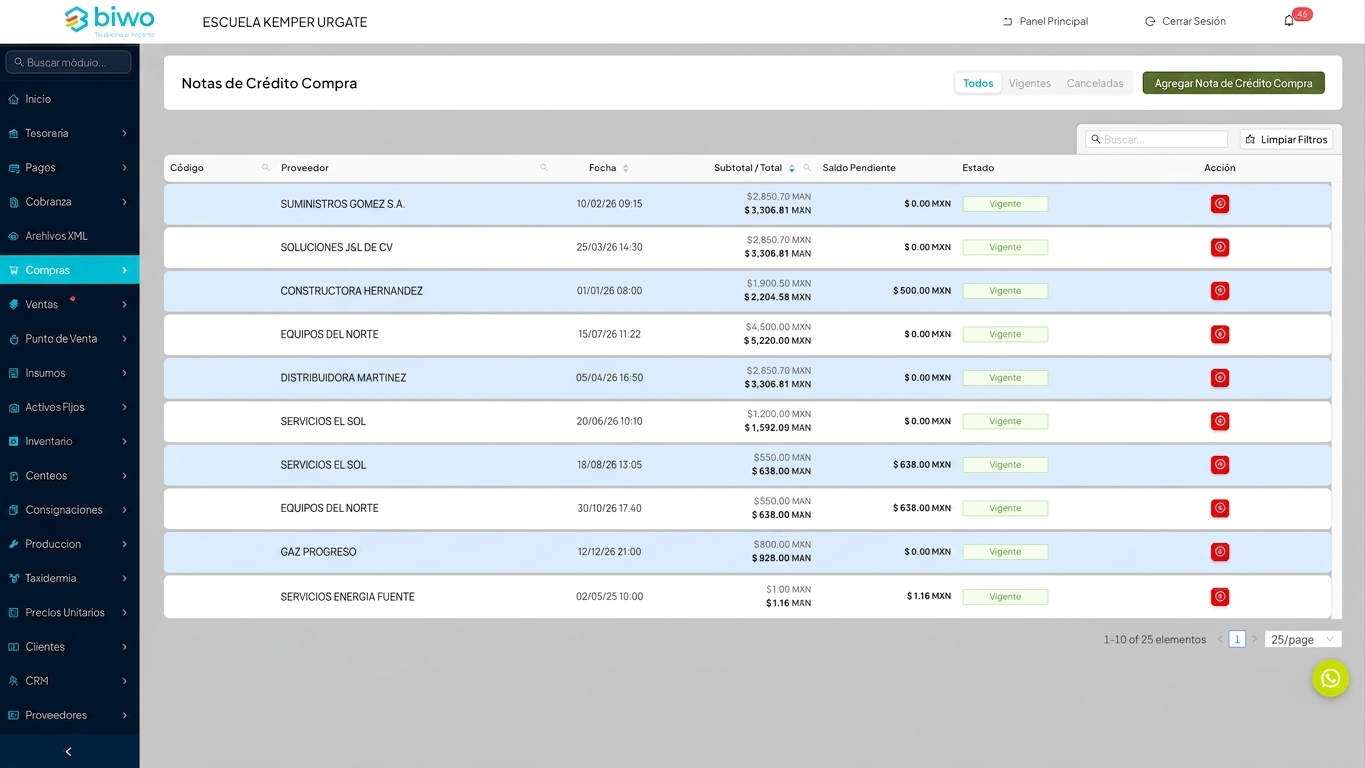Click red action icon for GAZ PROGRESO
This screenshot has width=1365, height=768.
coord(1219,552)
